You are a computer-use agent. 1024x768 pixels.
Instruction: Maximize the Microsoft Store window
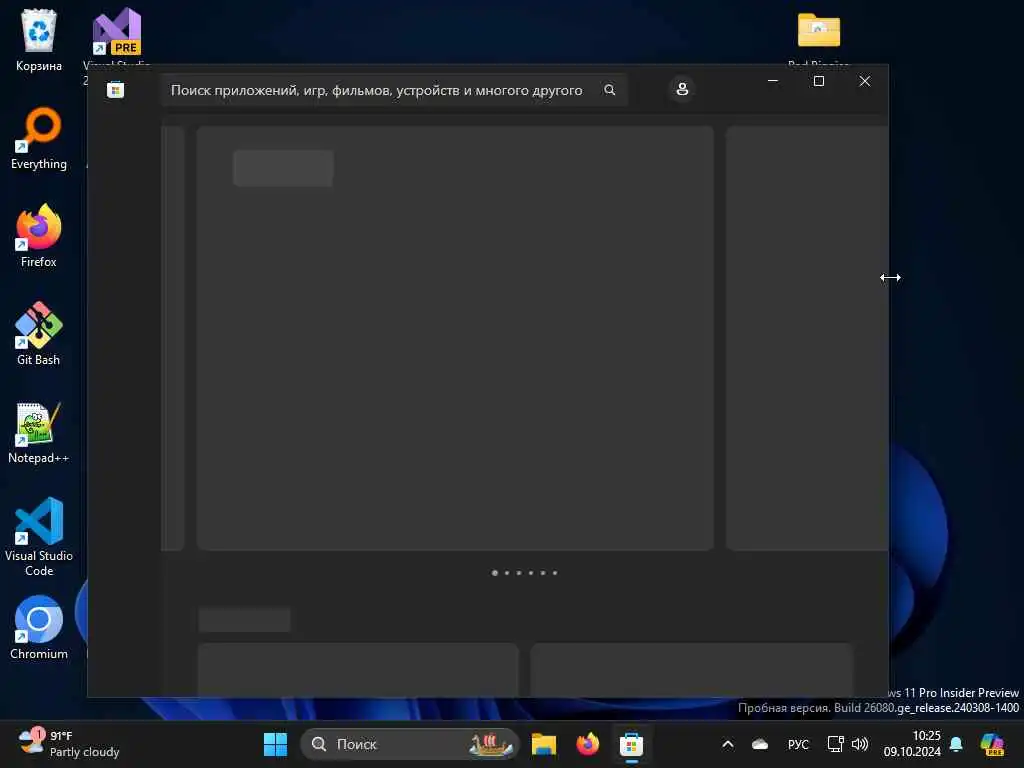tap(818, 81)
